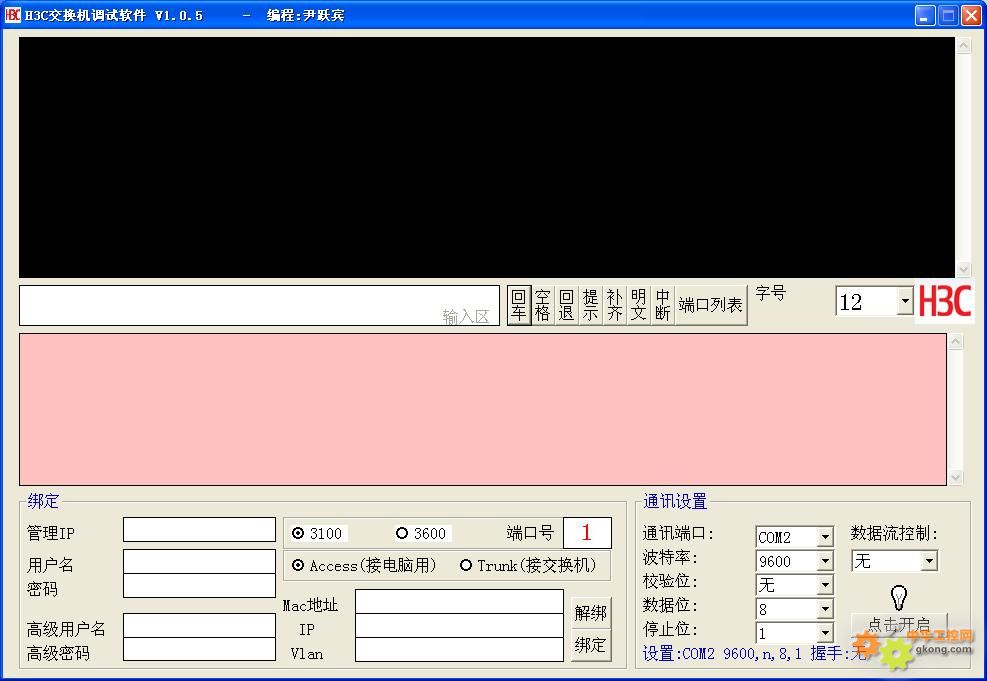Click the 高级密码 input field
Viewport: 987px width, 681px height.
coord(199,649)
